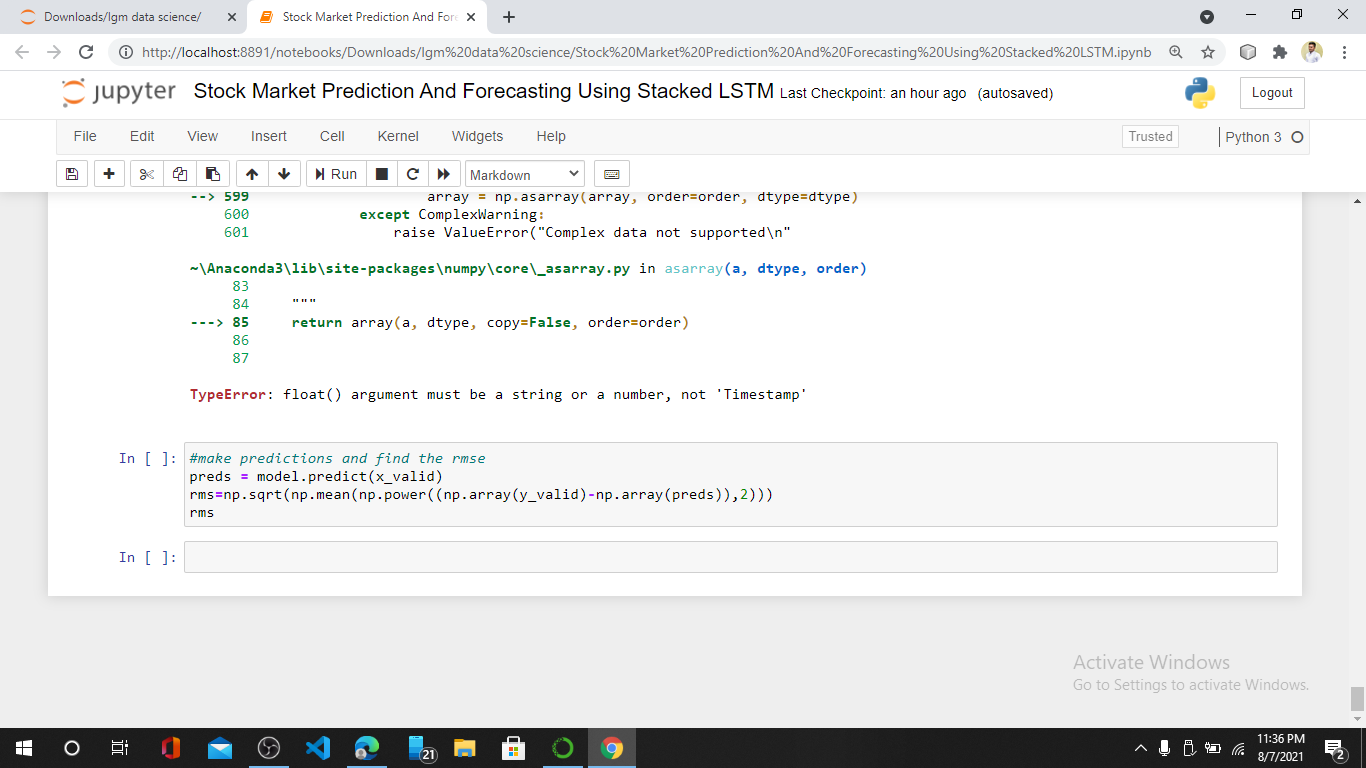Open cell type dropdown showing Markdown
This screenshot has width=1366, height=768.
pos(525,175)
